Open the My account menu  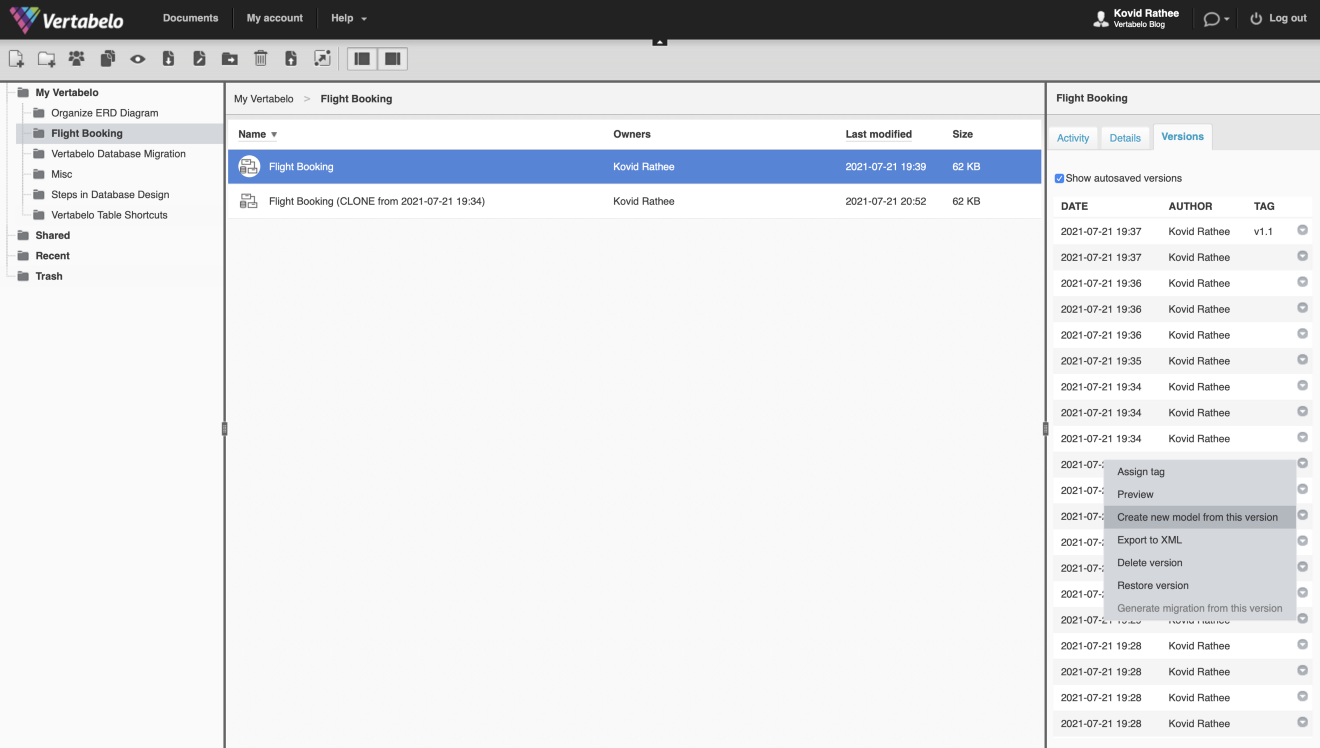point(275,18)
